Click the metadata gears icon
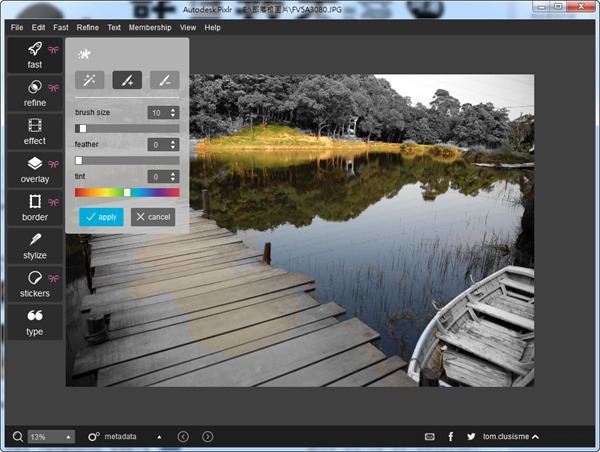The image size is (600, 452). [x=94, y=436]
